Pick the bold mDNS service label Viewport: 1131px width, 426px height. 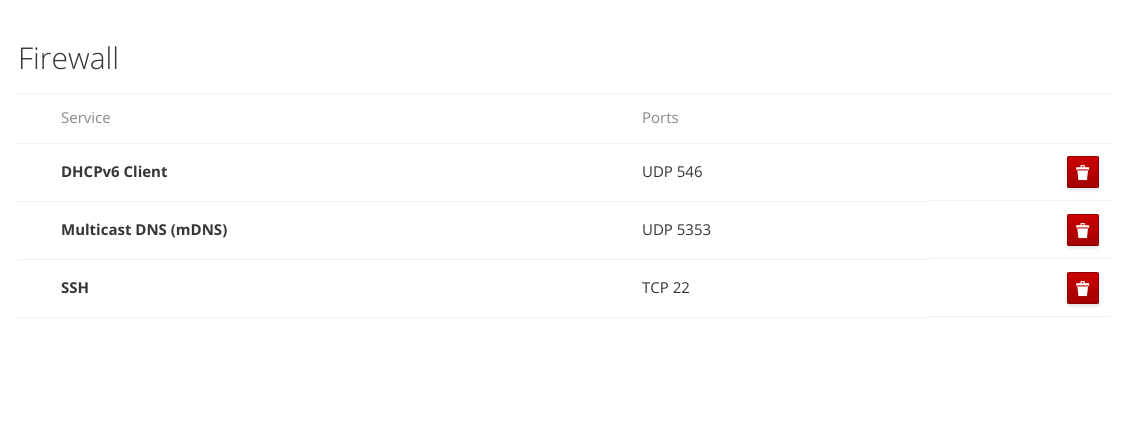pos(144,231)
